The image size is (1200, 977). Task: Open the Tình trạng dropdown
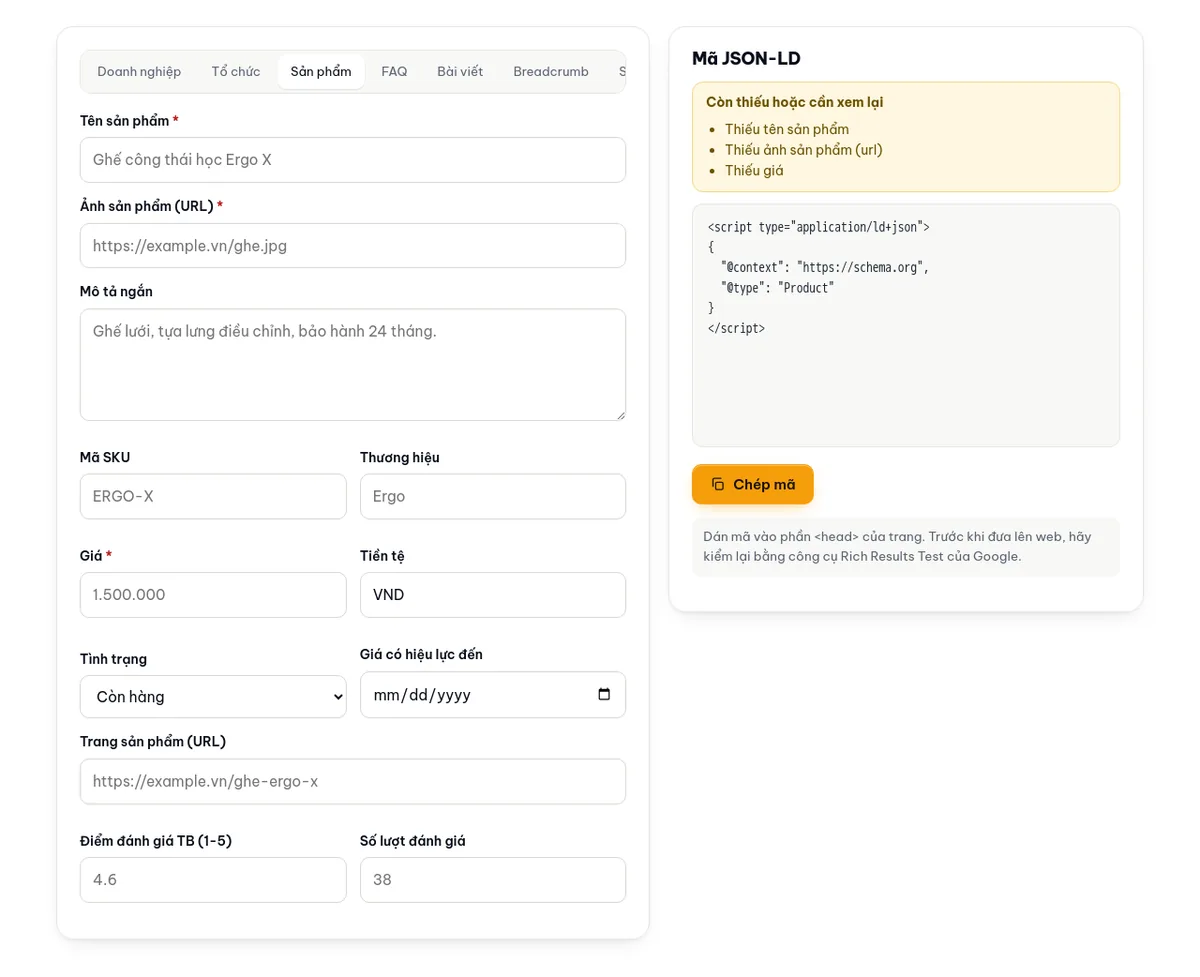(x=213, y=697)
